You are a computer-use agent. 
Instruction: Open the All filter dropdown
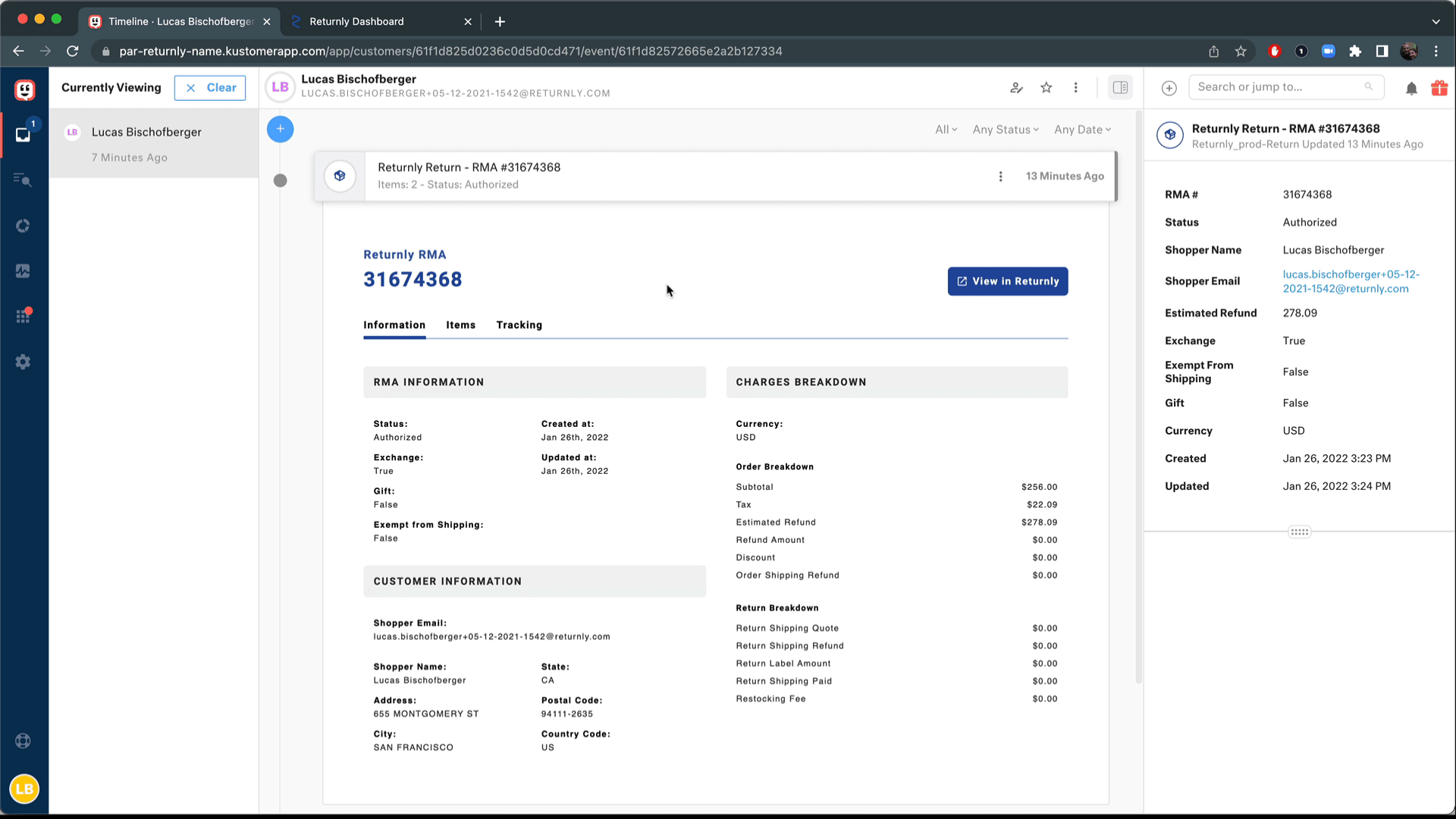[946, 130]
